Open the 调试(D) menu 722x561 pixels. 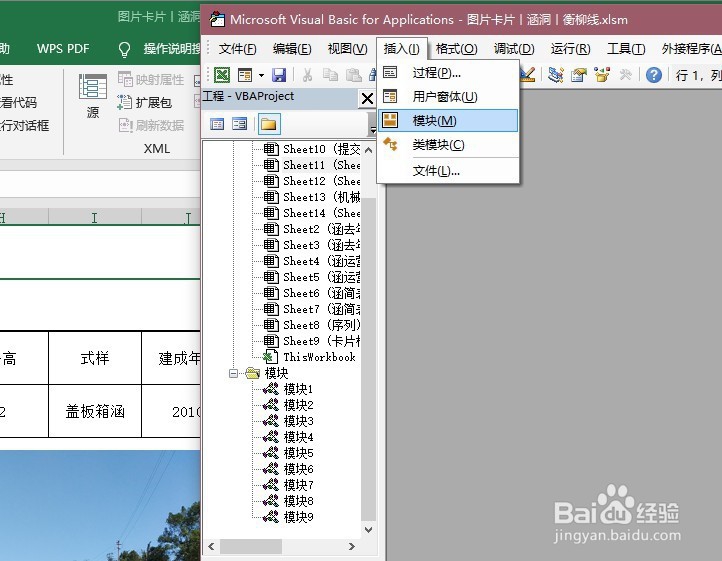pyautogui.click(x=514, y=48)
